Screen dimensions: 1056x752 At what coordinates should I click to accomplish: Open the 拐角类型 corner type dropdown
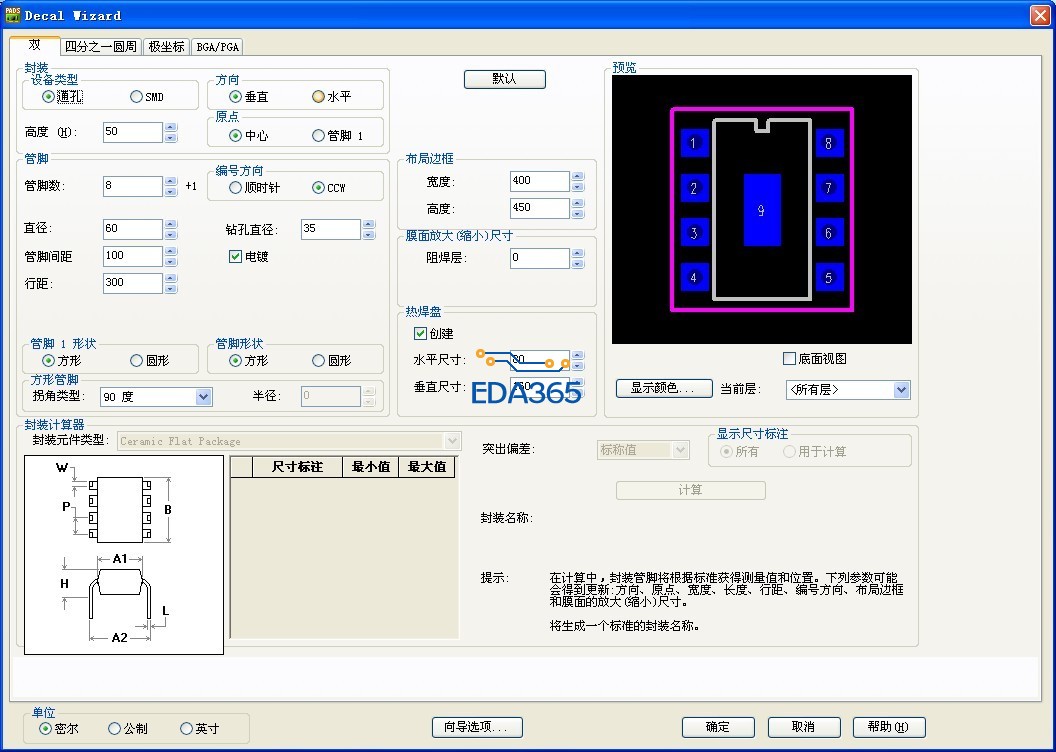pyautogui.click(x=203, y=397)
